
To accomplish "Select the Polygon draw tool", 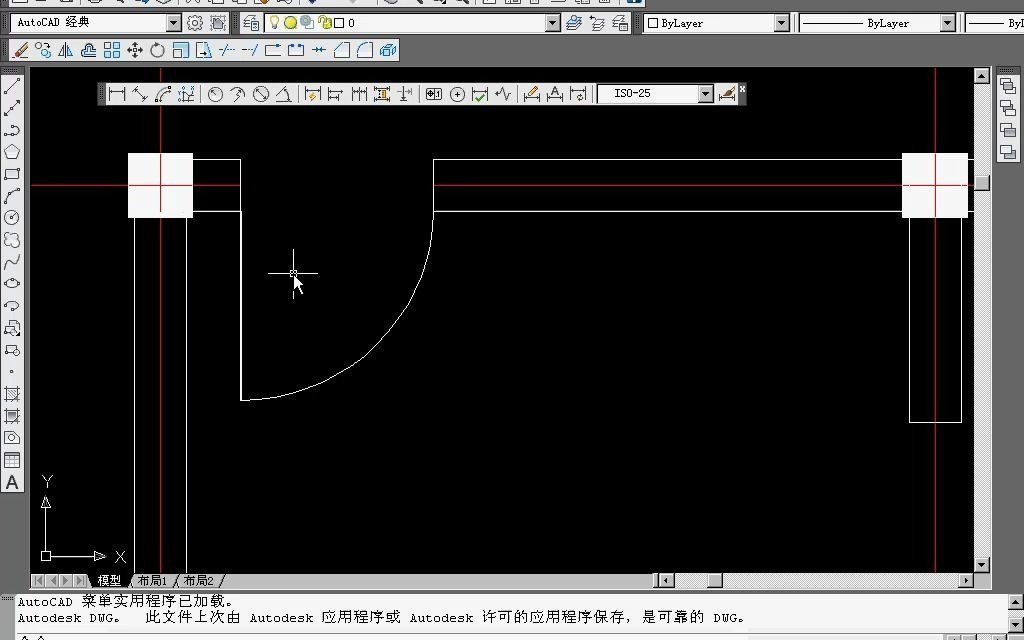I will (x=12, y=152).
